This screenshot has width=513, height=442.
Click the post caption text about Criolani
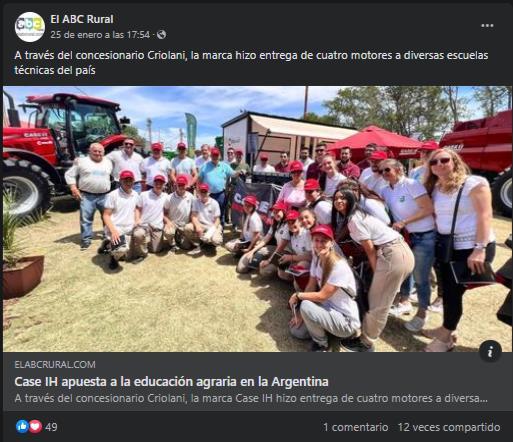[251, 63]
